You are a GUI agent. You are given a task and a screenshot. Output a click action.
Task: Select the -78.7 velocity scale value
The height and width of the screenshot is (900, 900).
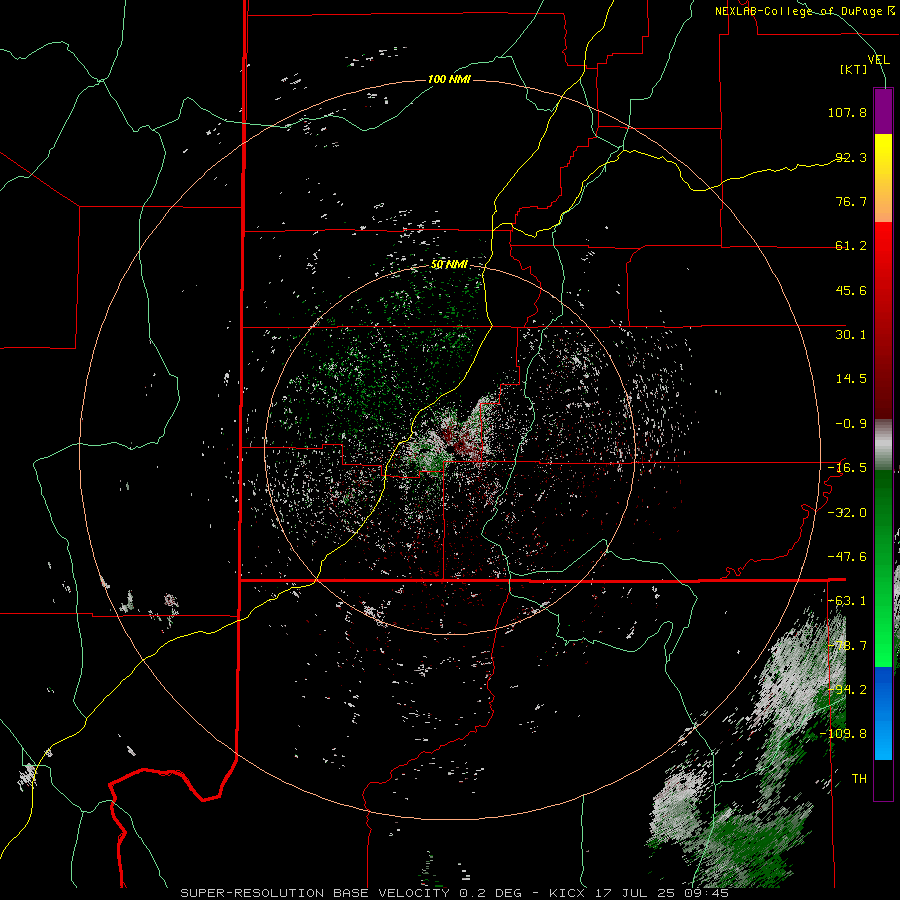click(847, 646)
